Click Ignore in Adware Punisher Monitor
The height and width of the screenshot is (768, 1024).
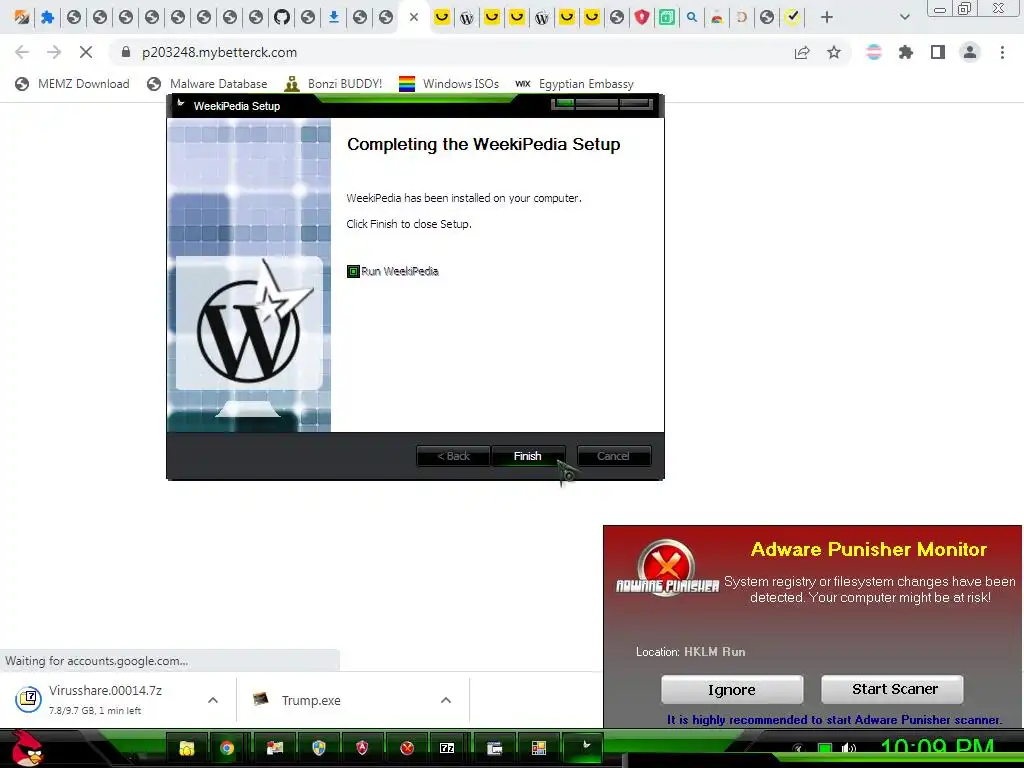(731, 690)
